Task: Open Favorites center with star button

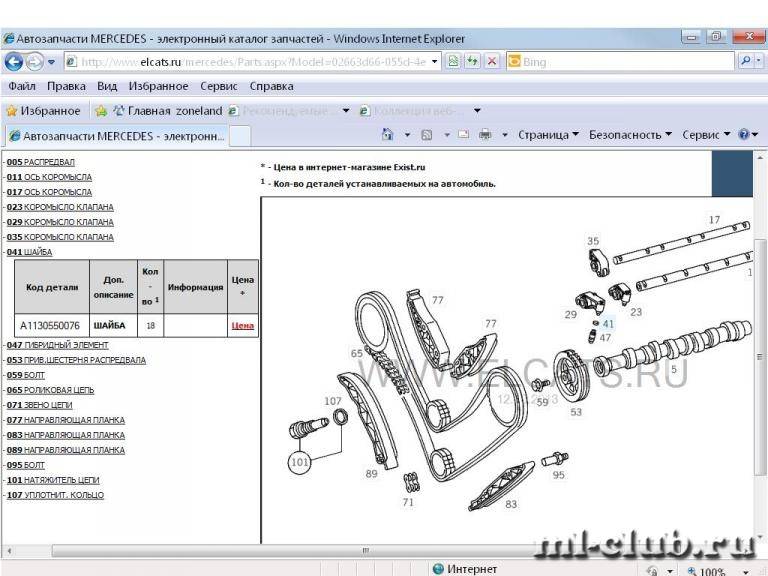Action: (43, 111)
